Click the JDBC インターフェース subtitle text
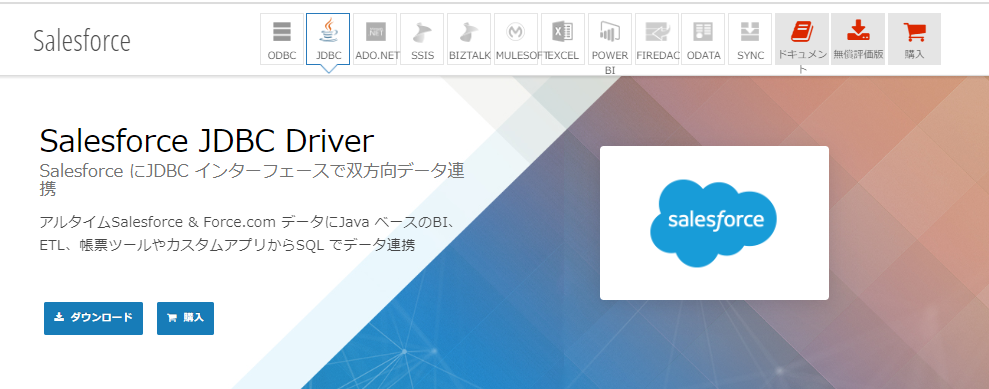Image resolution: width=989 pixels, height=389 pixels. tap(252, 179)
